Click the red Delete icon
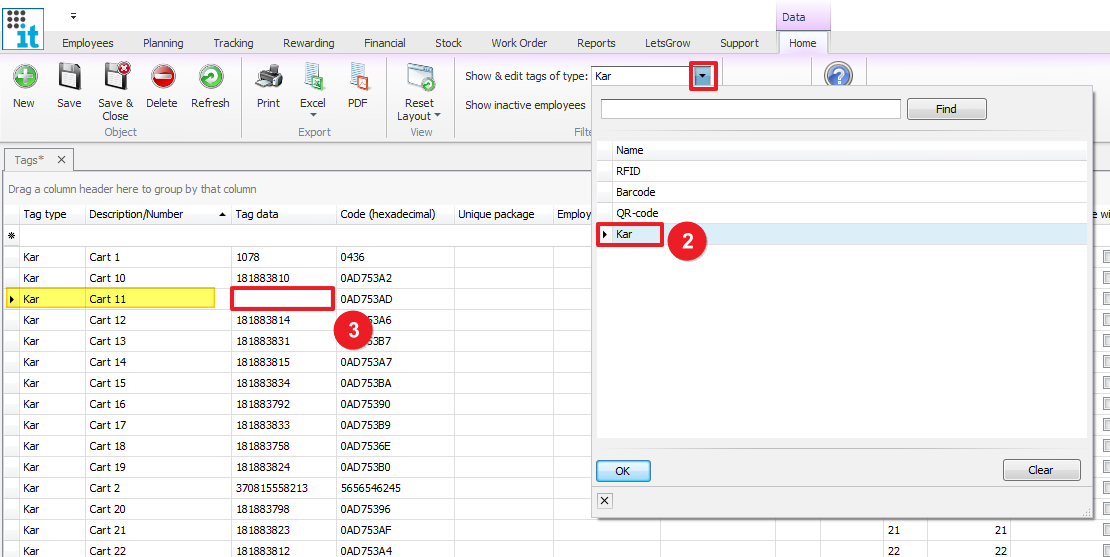The height and width of the screenshot is (557, 1110). point(162,76)
